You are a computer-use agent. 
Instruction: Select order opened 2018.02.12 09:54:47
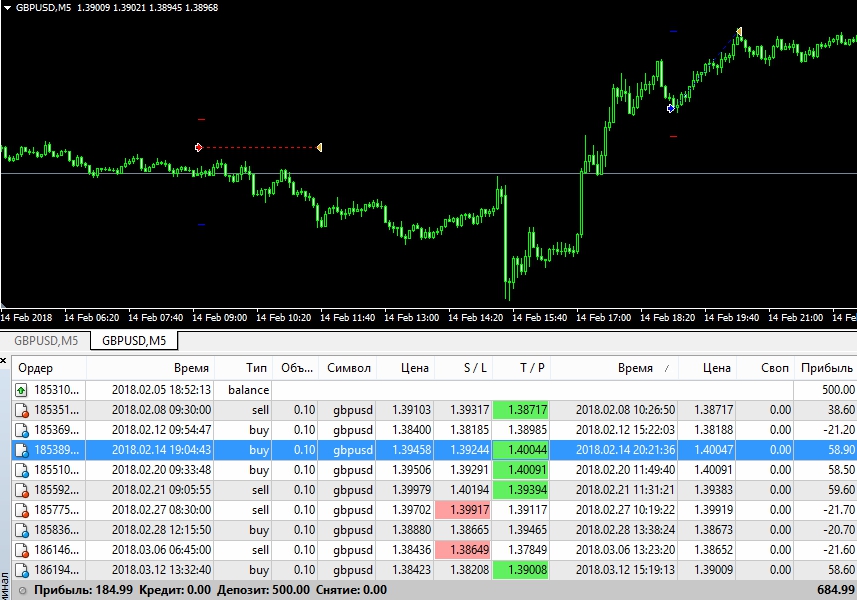(x=435, y=430)
